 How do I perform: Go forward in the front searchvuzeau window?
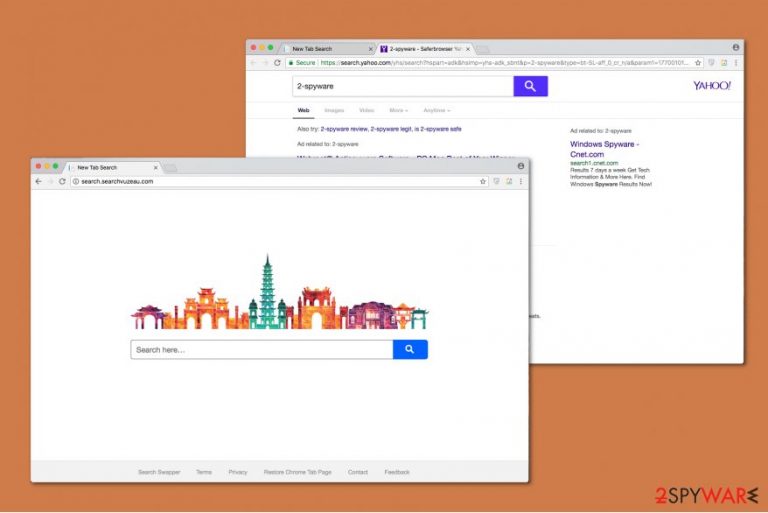point(50,181)
